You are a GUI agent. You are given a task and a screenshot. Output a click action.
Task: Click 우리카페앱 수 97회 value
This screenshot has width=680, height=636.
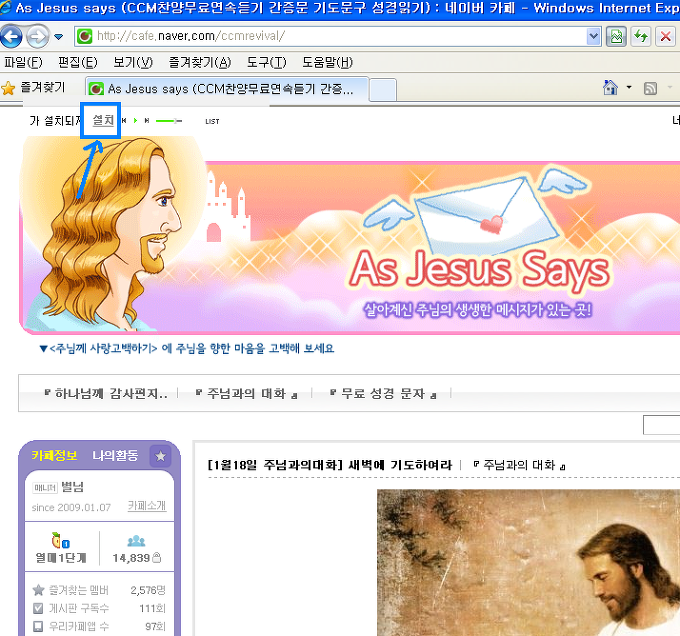click(x=156, y=626)
